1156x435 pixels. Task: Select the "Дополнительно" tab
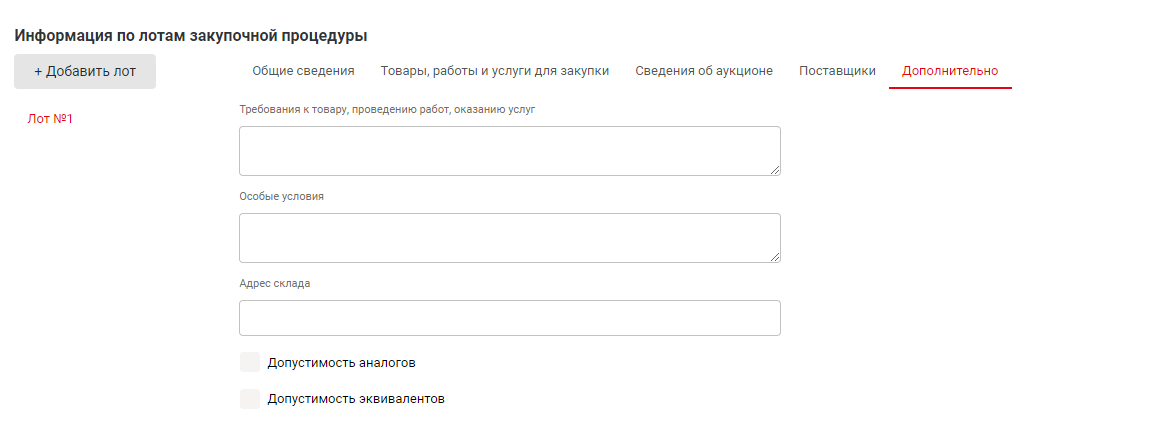click(x=950, y=71)
